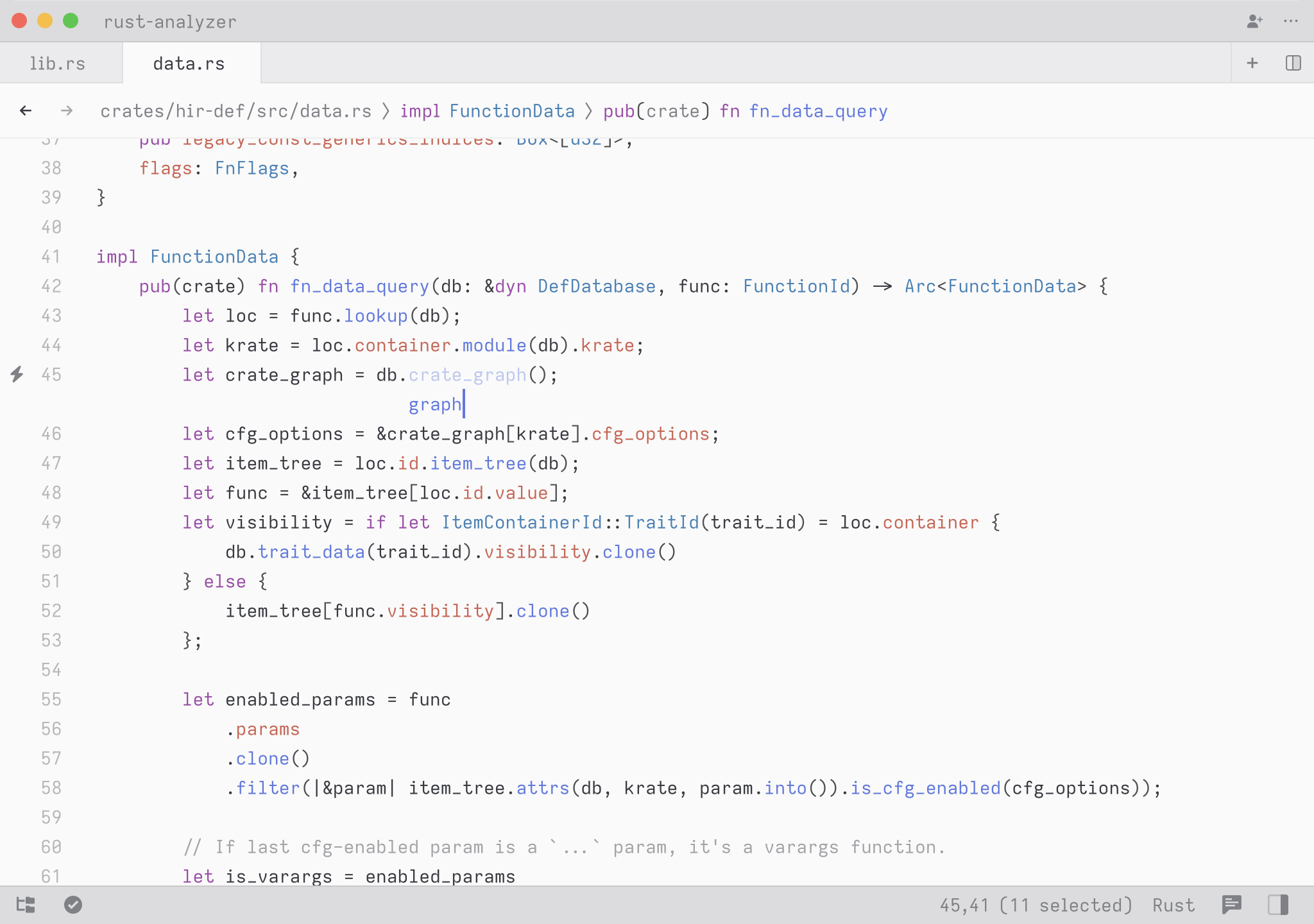The width and height of the screenshot is (1314, 924).
Task: Click the impl FunctionData breadcrumb
Action: pos(487,111)
